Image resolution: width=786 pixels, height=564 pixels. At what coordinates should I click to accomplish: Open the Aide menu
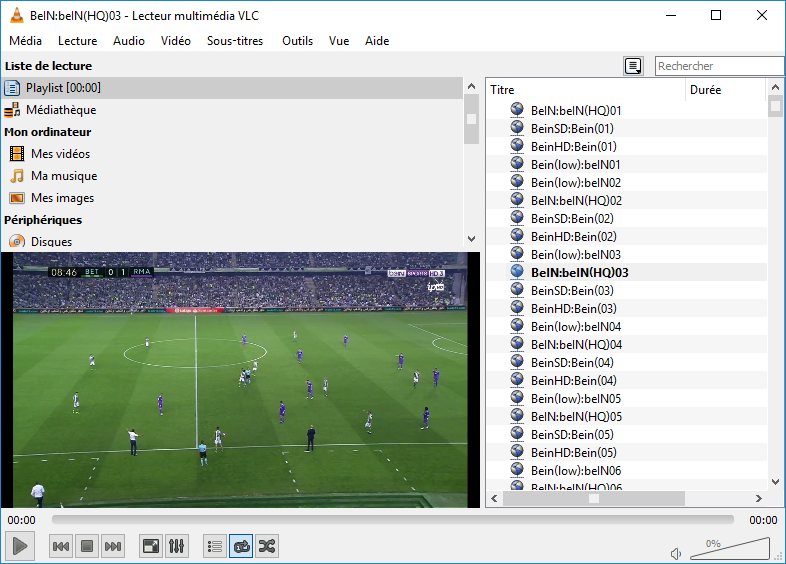point(377,41)
